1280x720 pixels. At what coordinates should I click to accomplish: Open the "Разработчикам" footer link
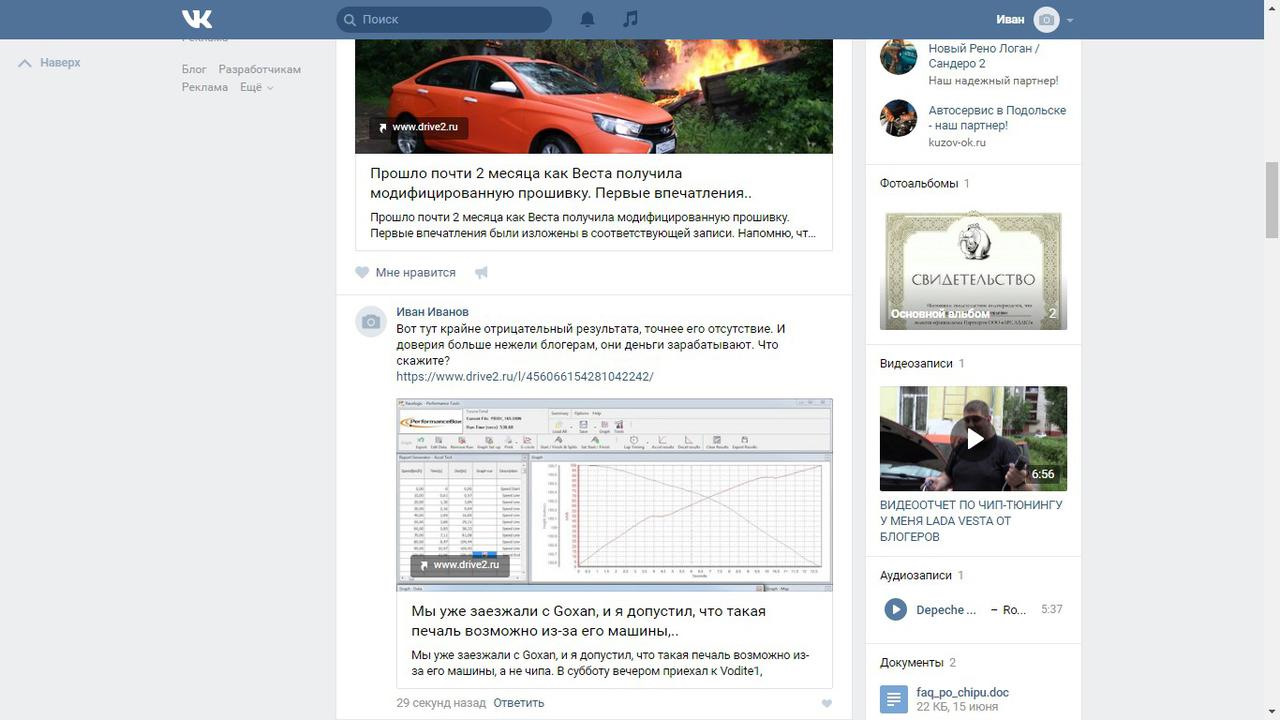260,69
